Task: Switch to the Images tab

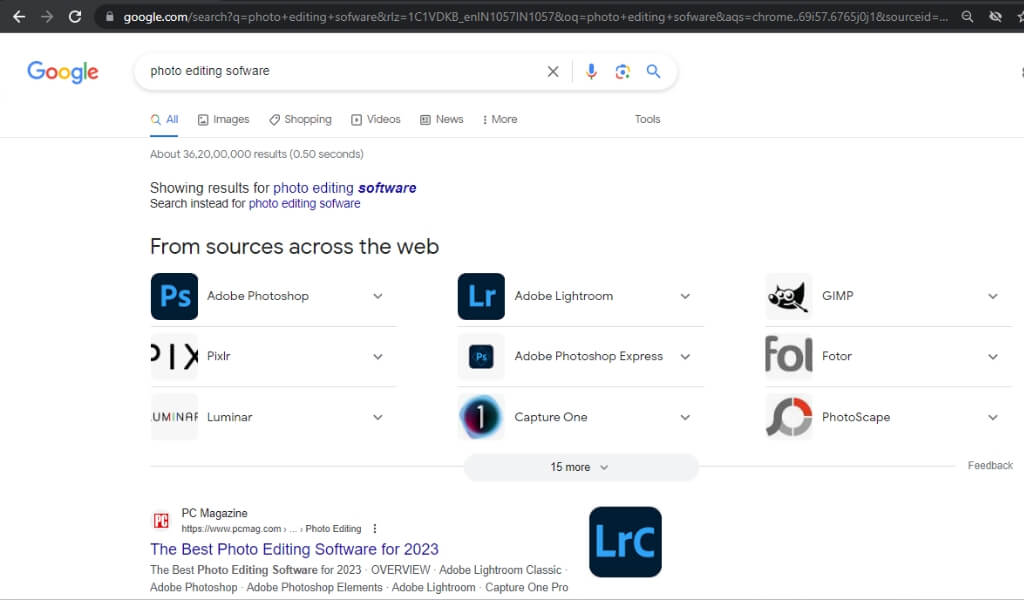Action: coord(223,119)
